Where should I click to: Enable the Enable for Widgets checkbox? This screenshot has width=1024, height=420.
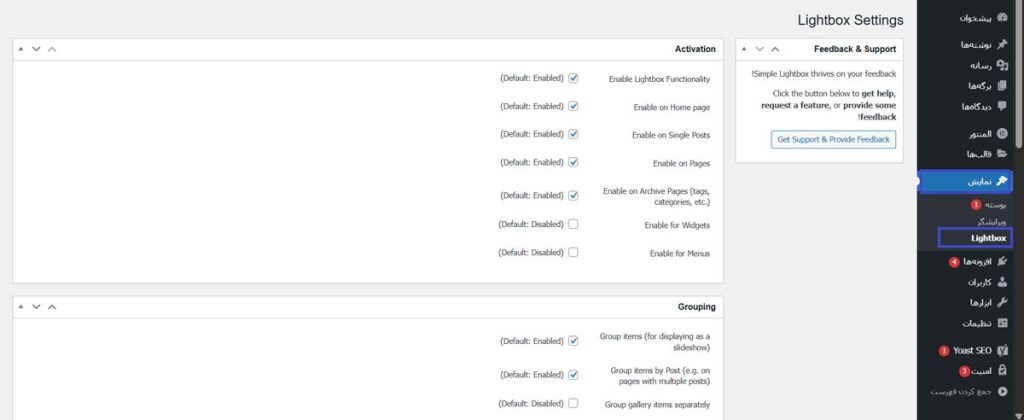coord(573,225)
